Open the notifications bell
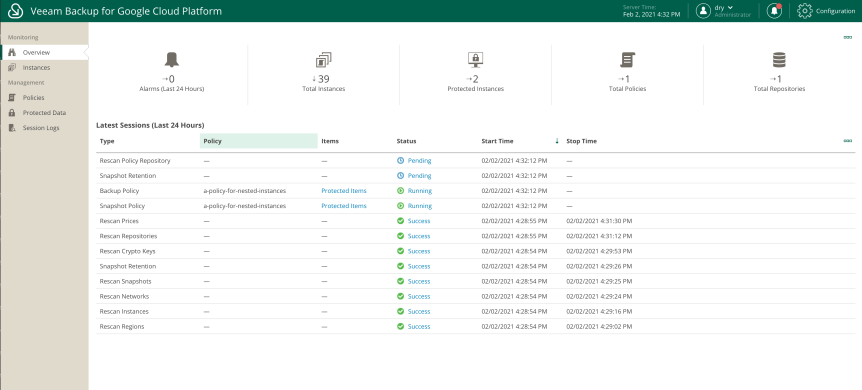 (774, 11)
